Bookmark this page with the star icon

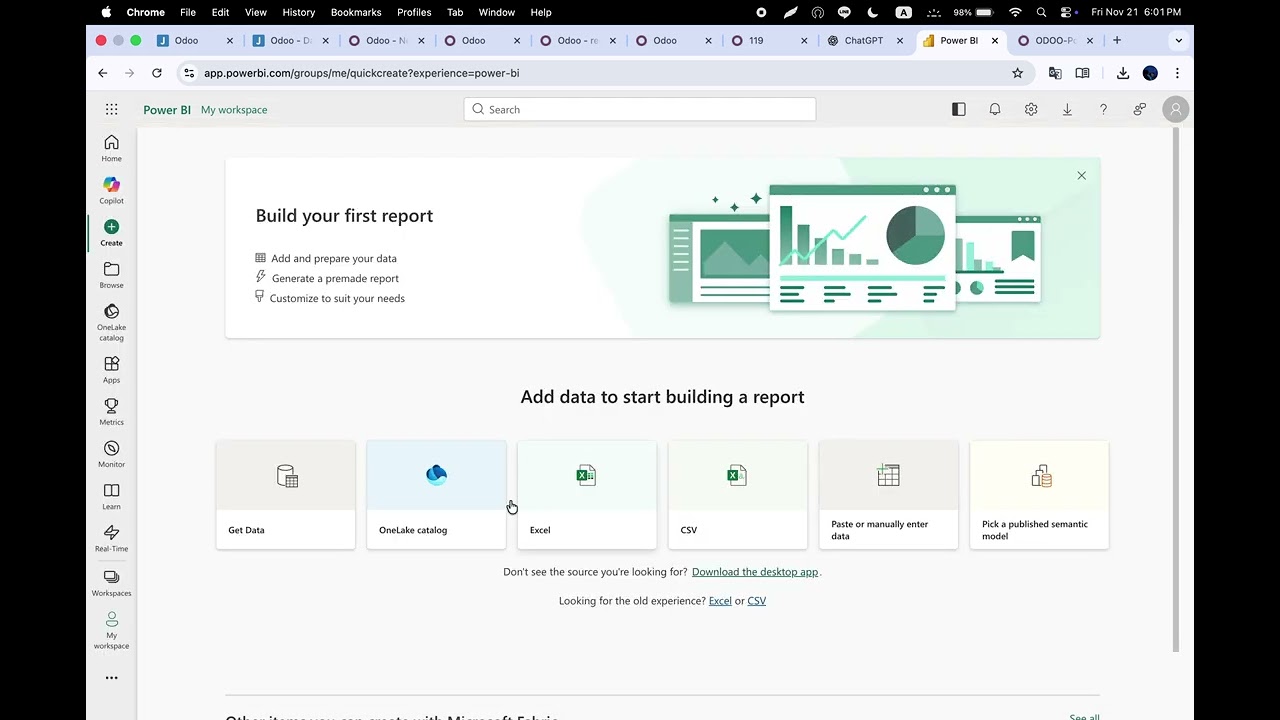click(x=1017, y=73)
